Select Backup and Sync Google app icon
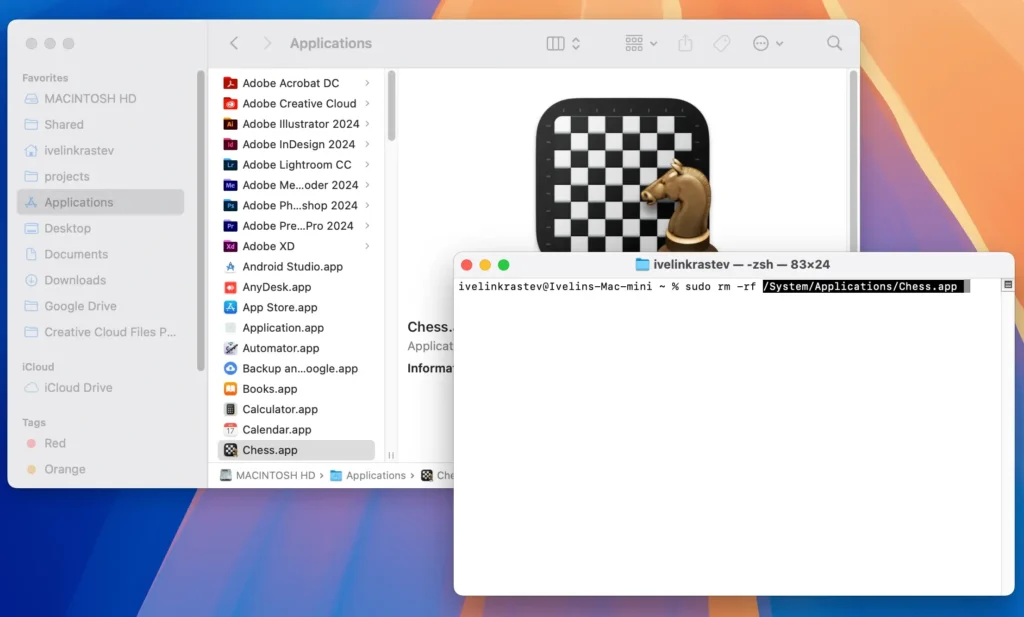 tap(230, 368)
